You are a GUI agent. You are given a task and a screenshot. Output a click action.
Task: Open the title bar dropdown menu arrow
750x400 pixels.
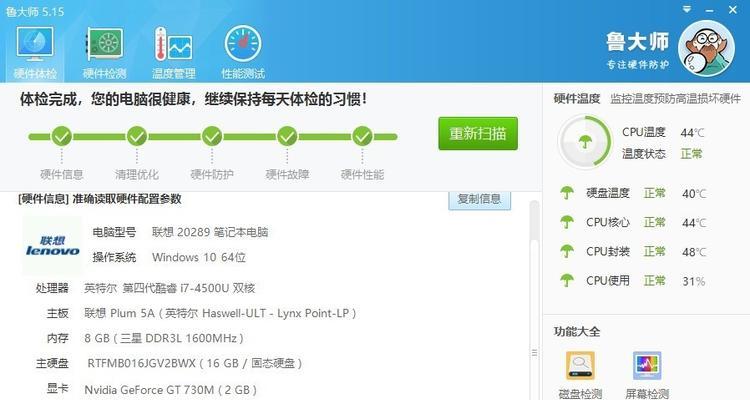687,10
